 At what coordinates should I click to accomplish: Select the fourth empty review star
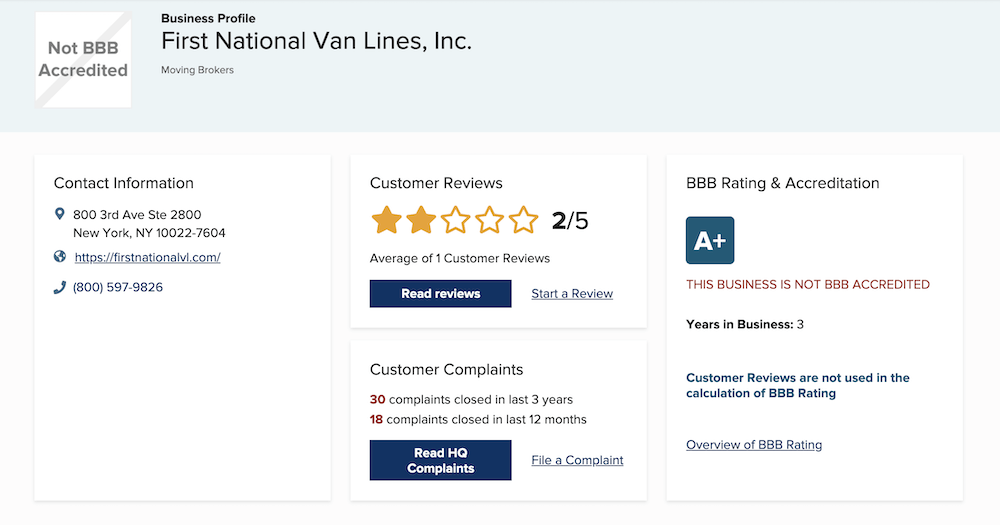(489, 220)
